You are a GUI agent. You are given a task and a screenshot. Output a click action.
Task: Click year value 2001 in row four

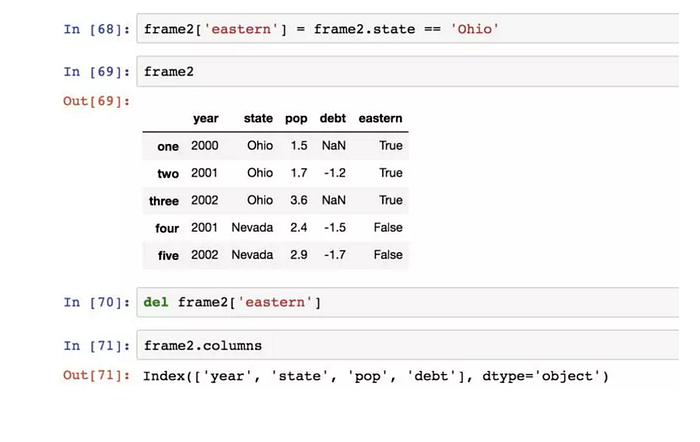pyautogui.click(x=204, y=227)
